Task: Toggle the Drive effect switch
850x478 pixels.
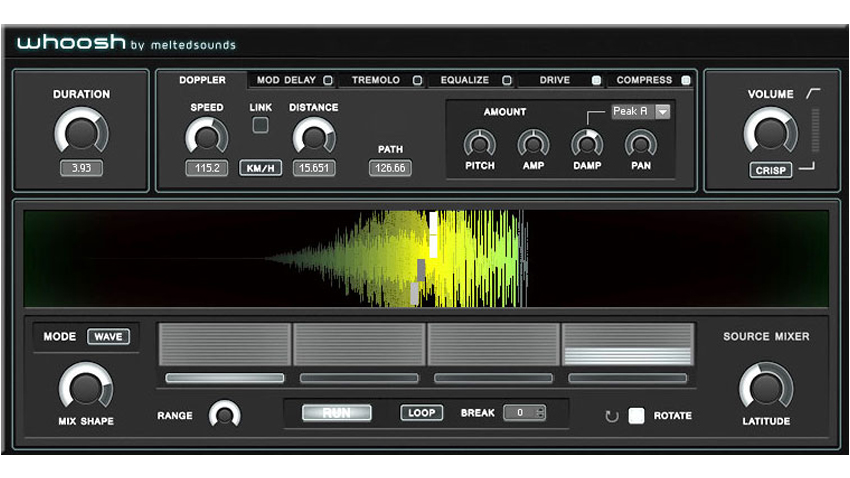Action: click(x=596, y=80)
